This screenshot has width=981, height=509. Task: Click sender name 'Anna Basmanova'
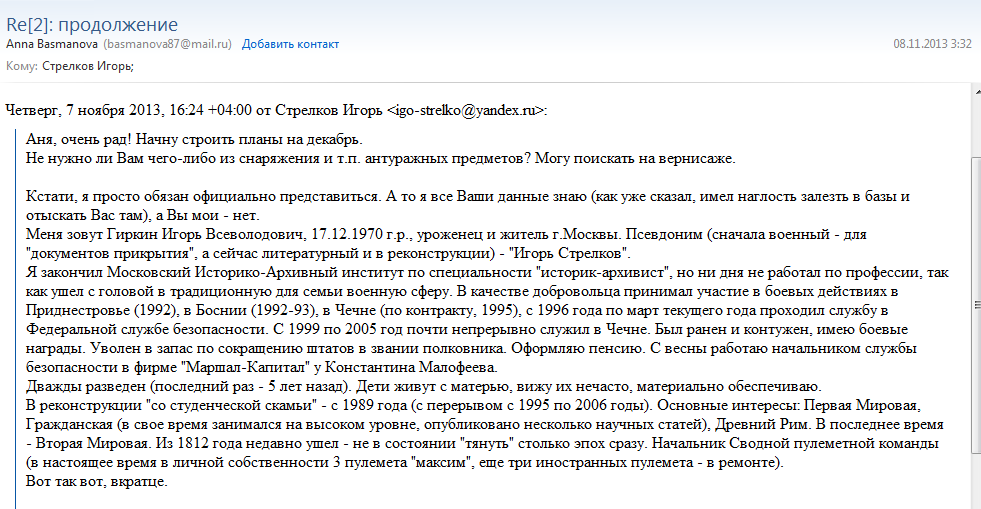52,44
